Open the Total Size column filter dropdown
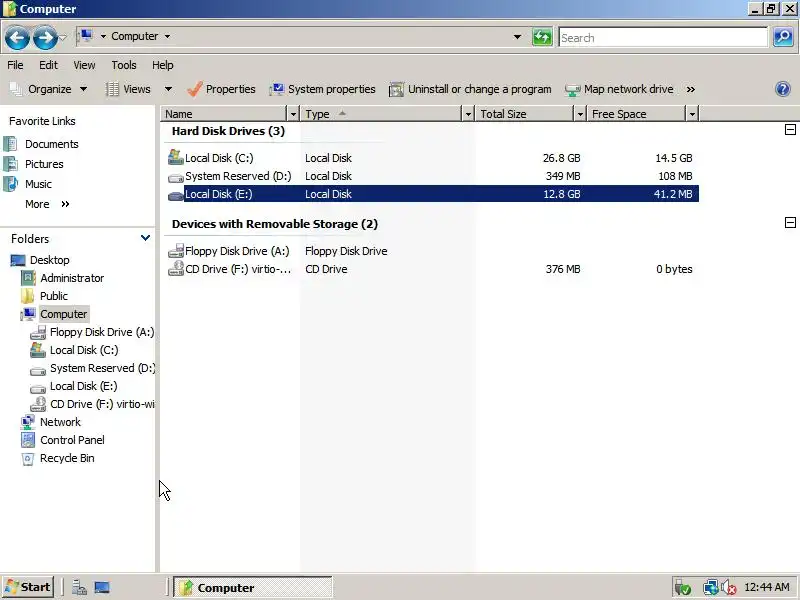The height and width of the screenshot is (600, 800). 580,114
